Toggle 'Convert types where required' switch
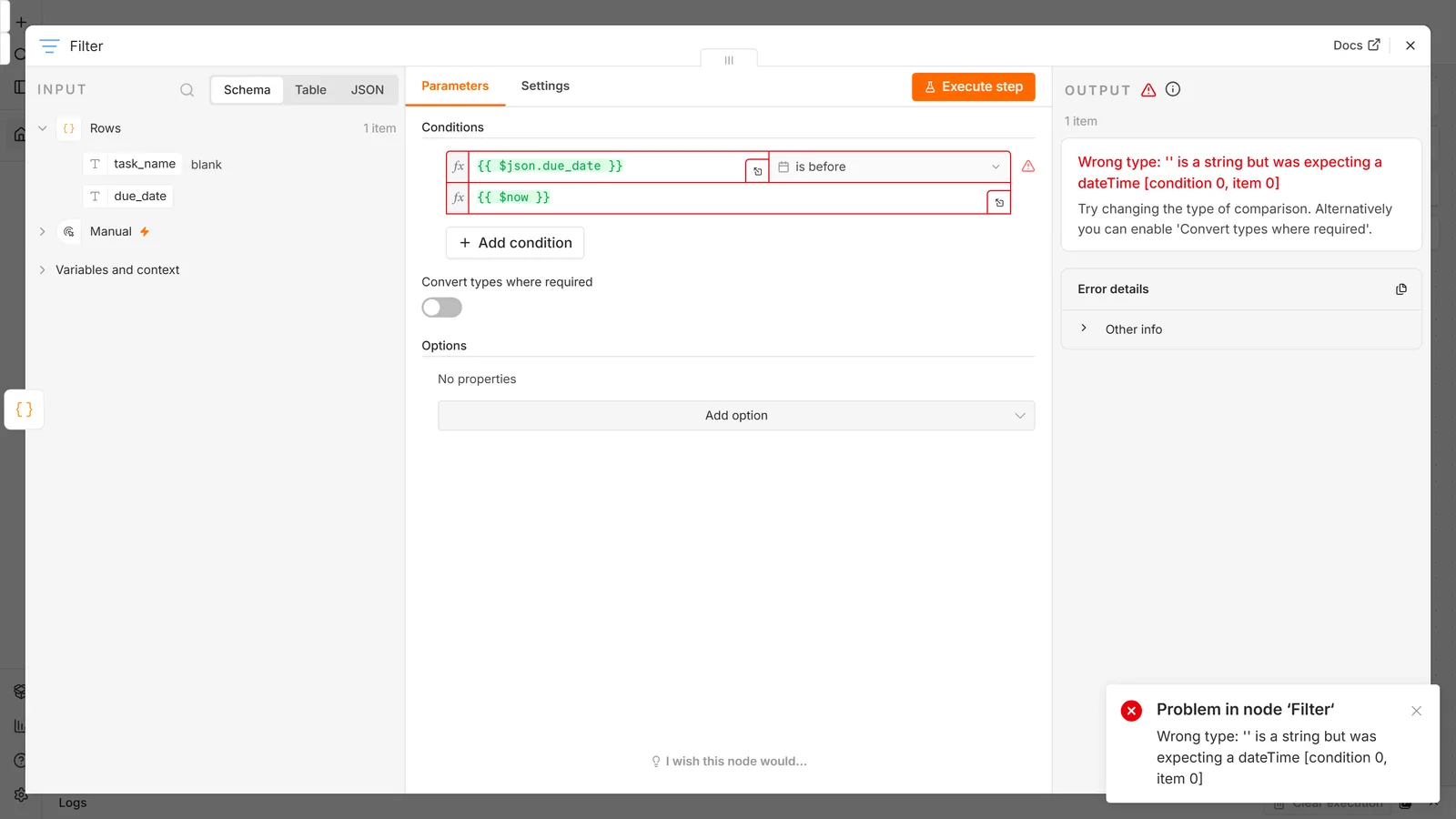The height and width of the screenshot is (819, 1456). click(441, 308)
